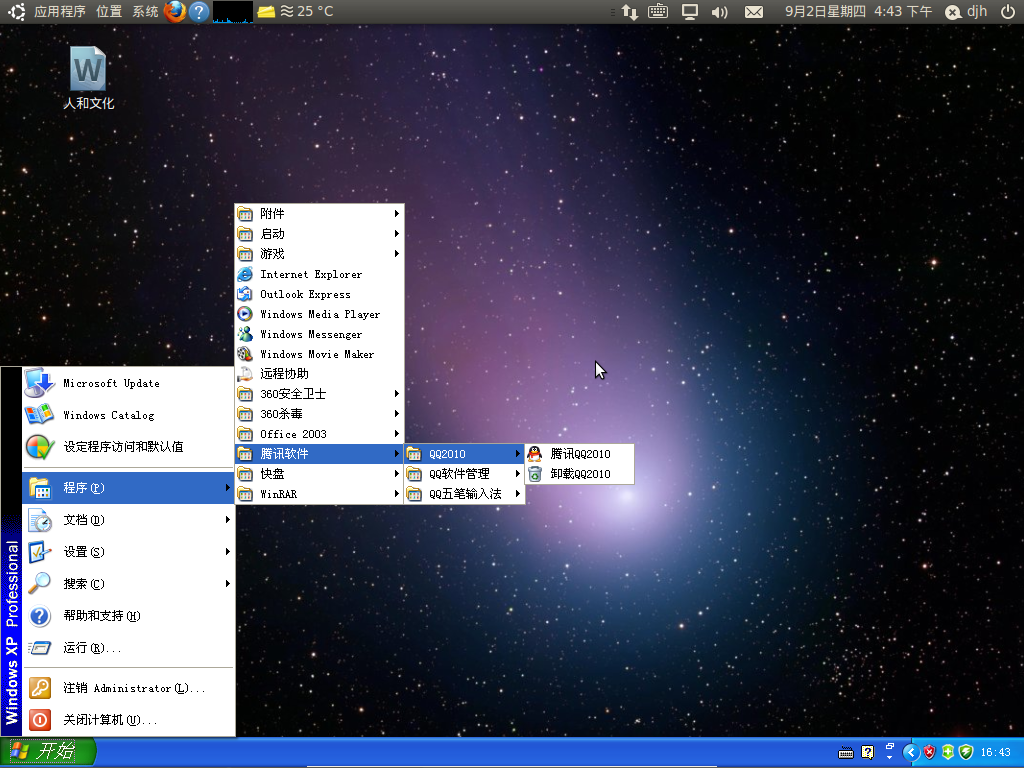Select 文档(D) in Start menu

pyautogui.click(x=128, y=520)
